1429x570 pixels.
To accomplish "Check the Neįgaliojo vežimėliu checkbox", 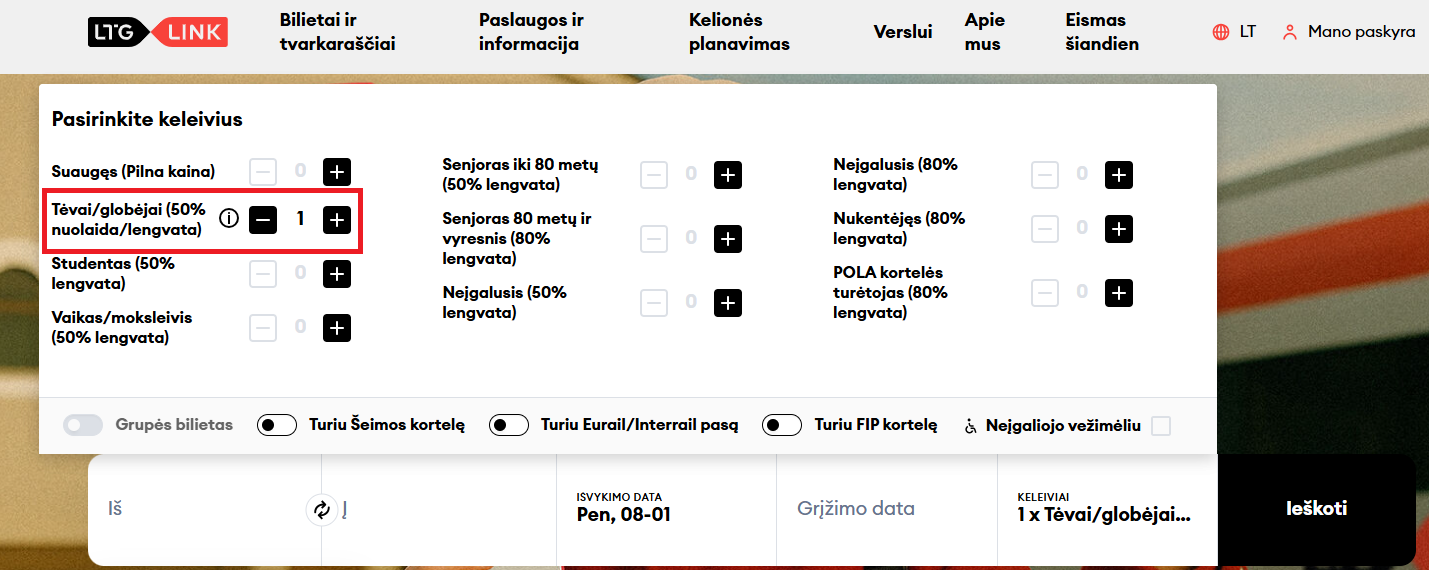I will tap(1160, 426).
